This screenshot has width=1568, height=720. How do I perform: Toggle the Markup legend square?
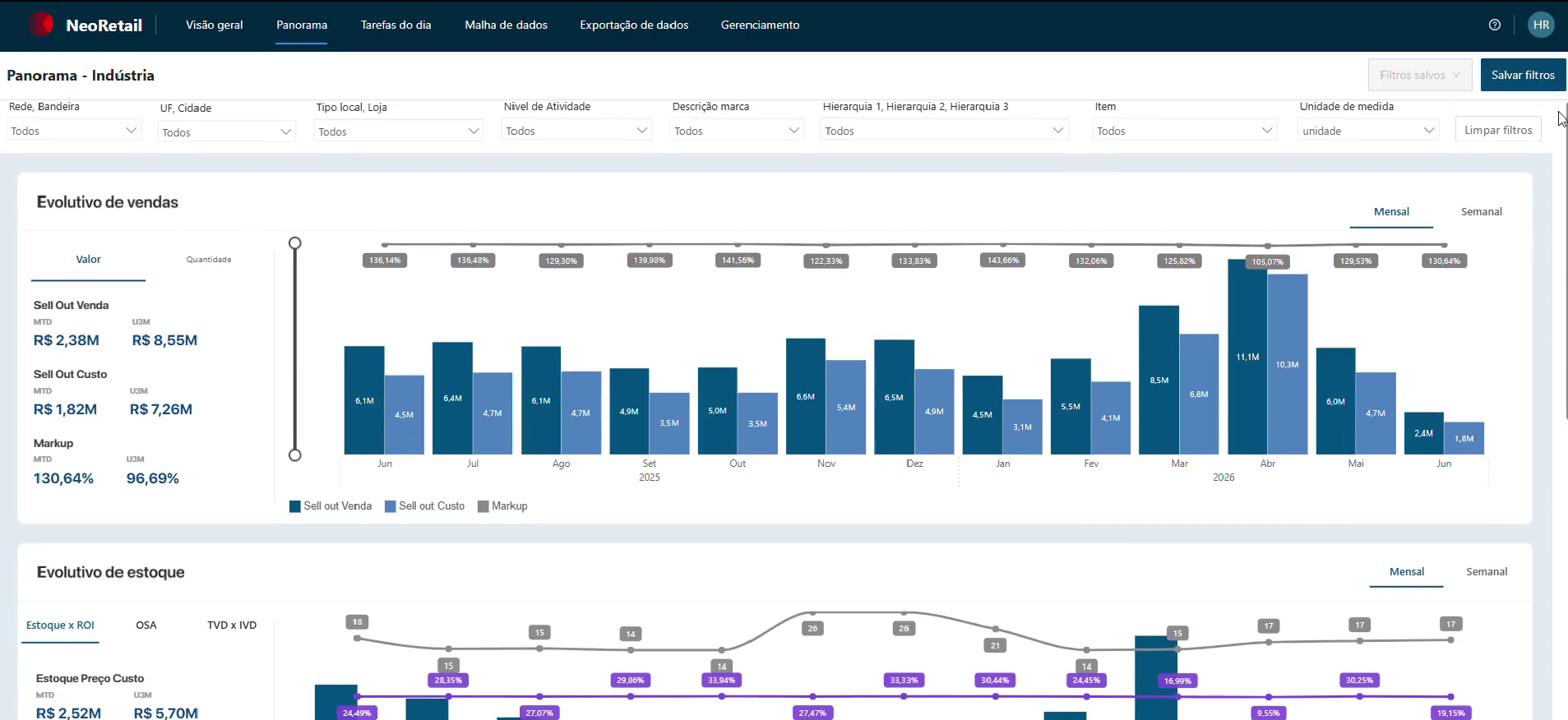(x=483, y=506)
